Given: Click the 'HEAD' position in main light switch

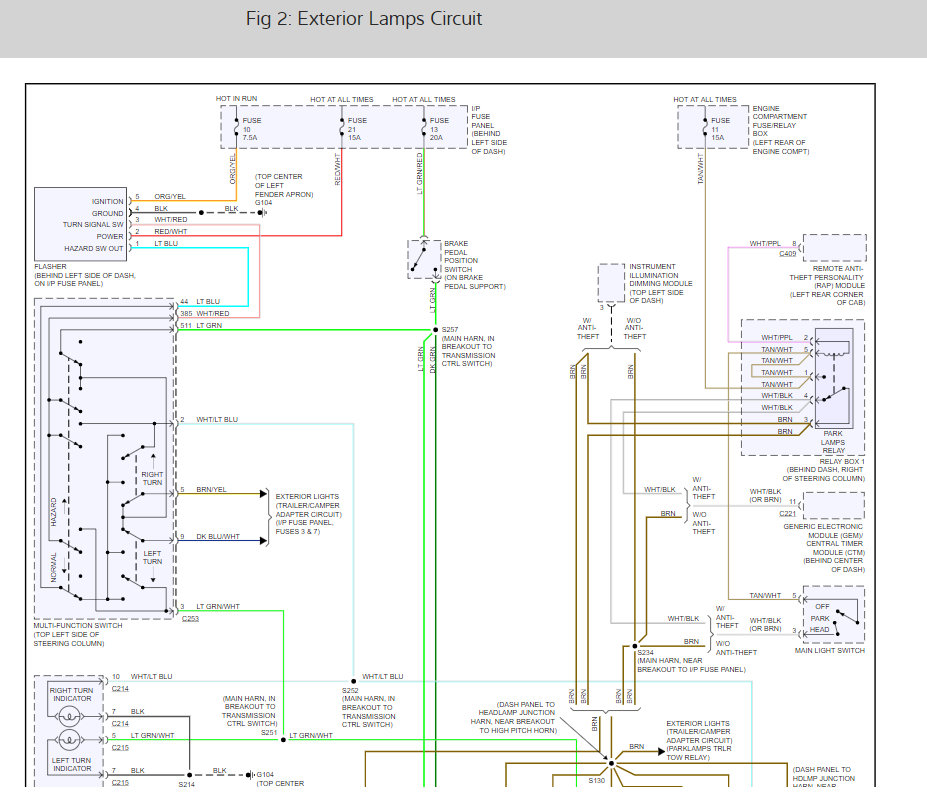Looking at the screenshot, I should [819, 629].
